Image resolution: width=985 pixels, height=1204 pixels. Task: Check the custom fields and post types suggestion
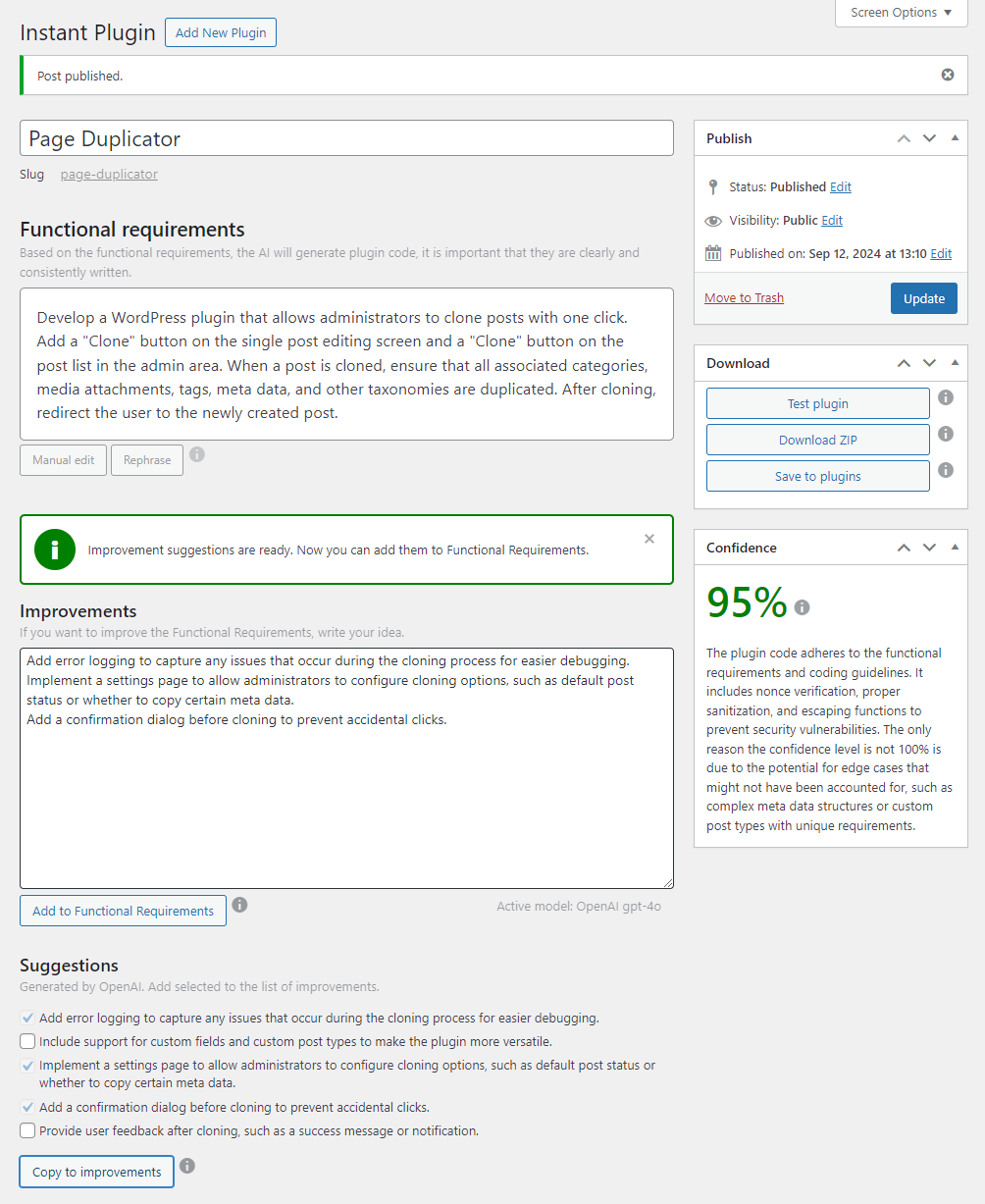click(27, 1041)
